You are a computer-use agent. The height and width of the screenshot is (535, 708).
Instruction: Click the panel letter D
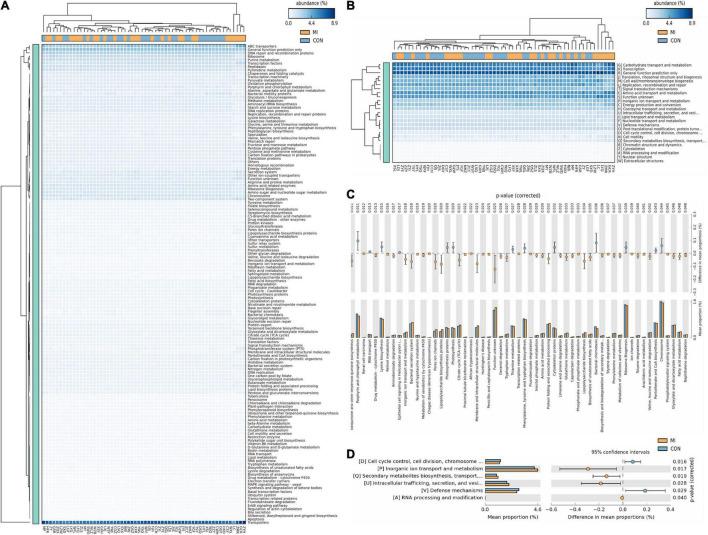click(350, 454)
